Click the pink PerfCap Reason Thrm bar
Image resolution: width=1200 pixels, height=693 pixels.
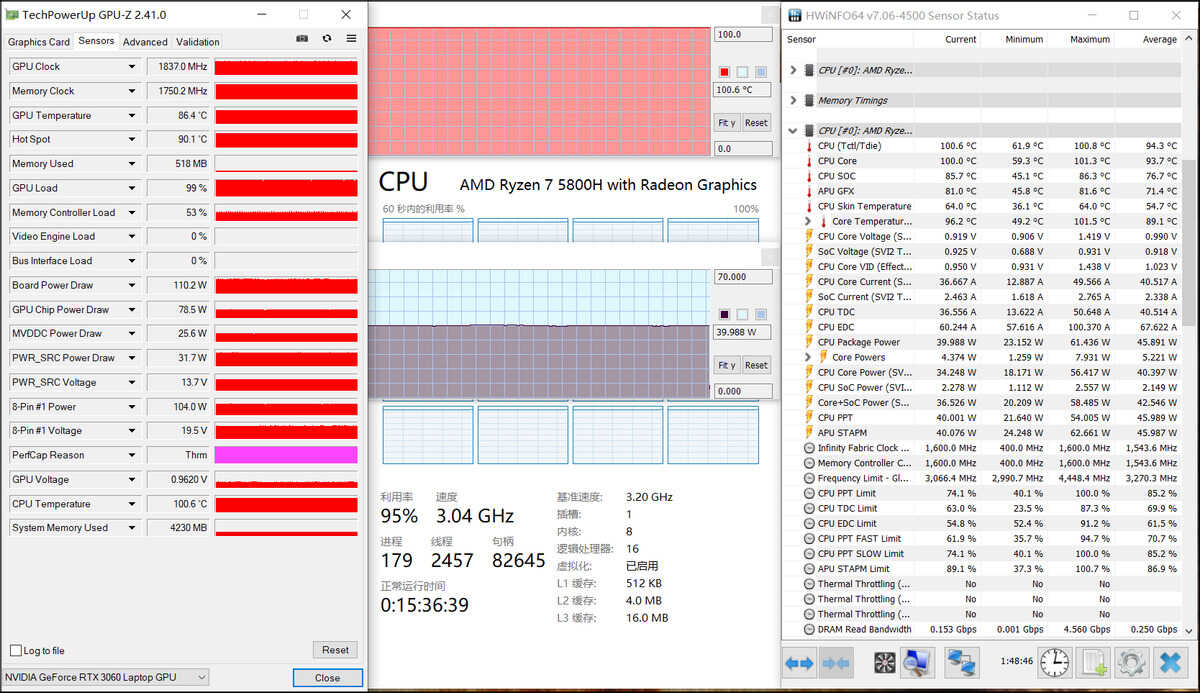pos(286,455)
